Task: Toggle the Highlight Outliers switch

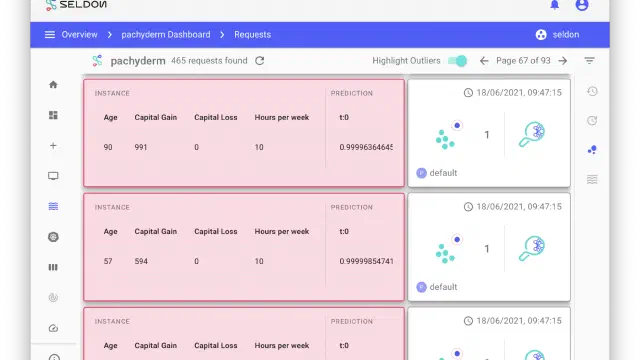Action: 457,61
